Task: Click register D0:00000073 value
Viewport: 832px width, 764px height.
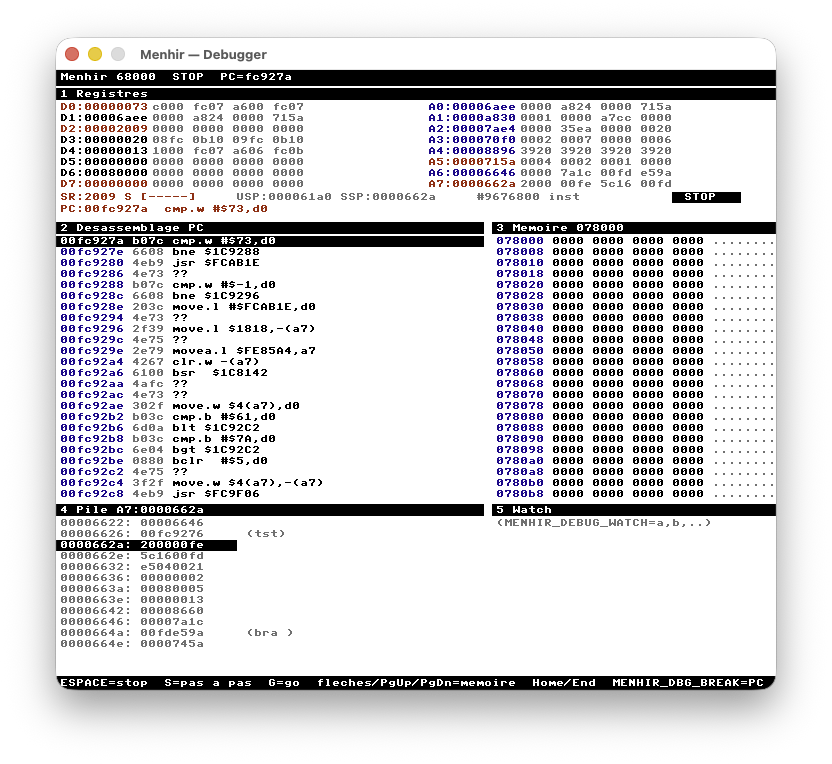Action: (x=104, y=107)
